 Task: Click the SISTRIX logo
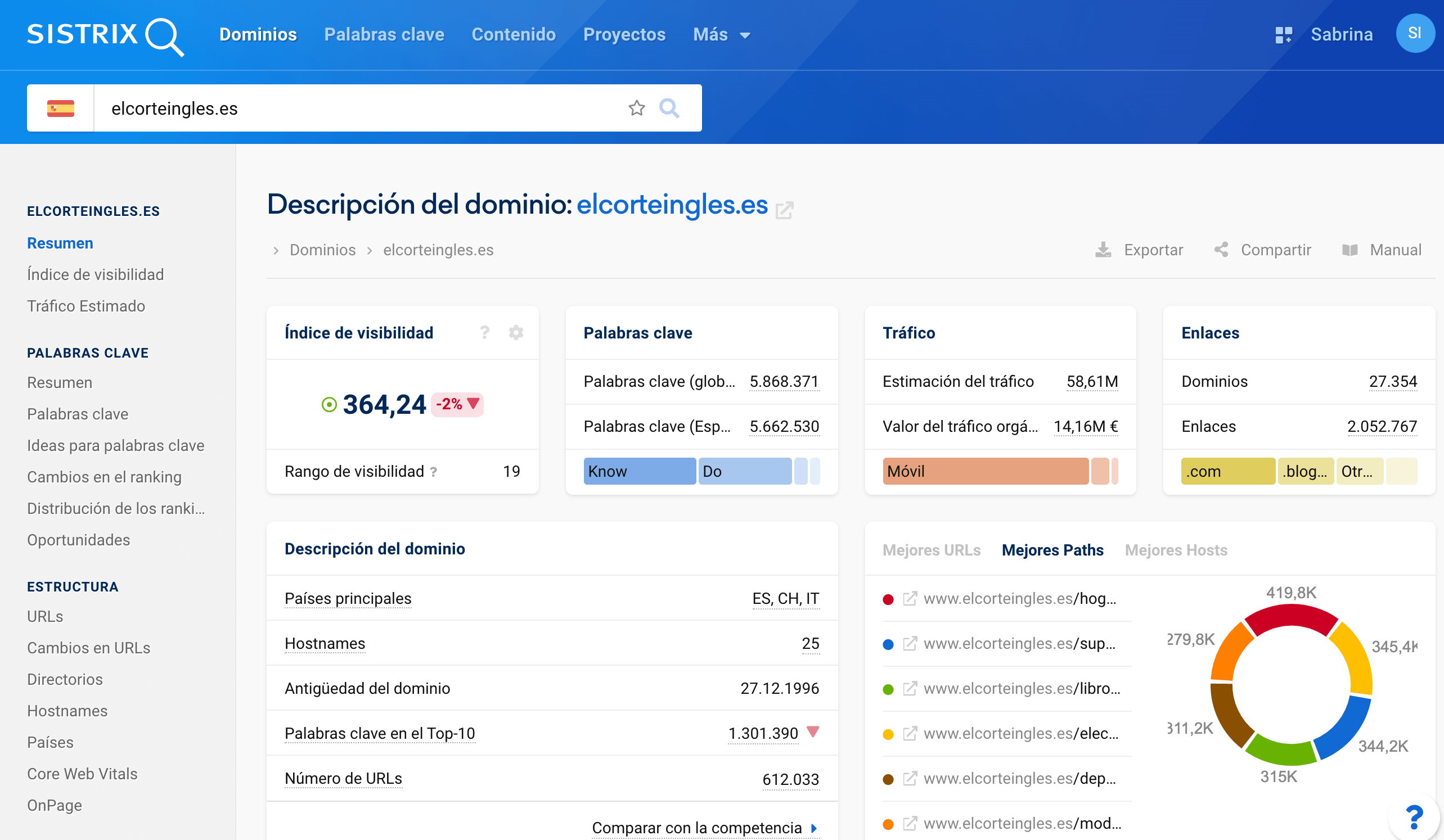105,35
